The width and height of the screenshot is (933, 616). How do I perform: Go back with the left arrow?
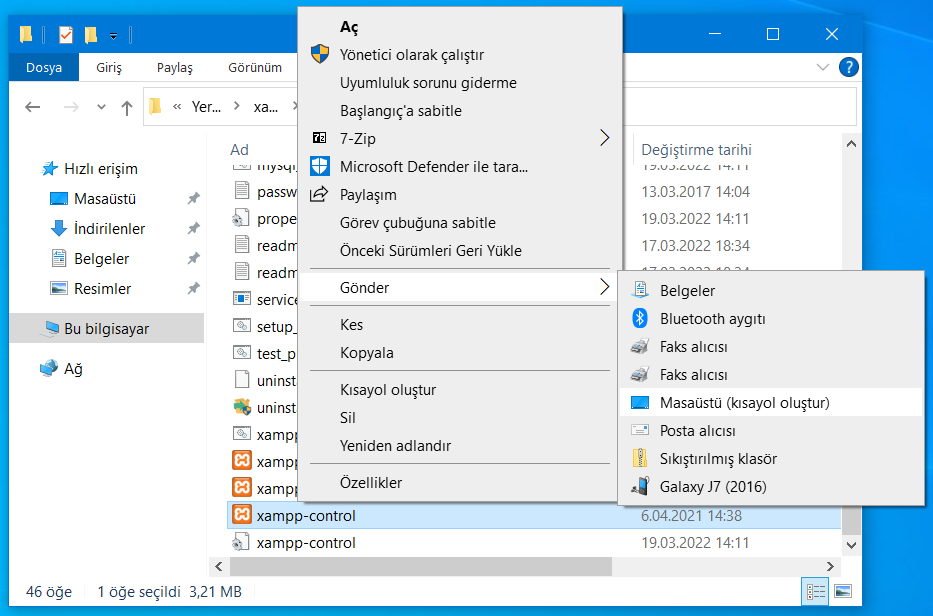point(33,107)
